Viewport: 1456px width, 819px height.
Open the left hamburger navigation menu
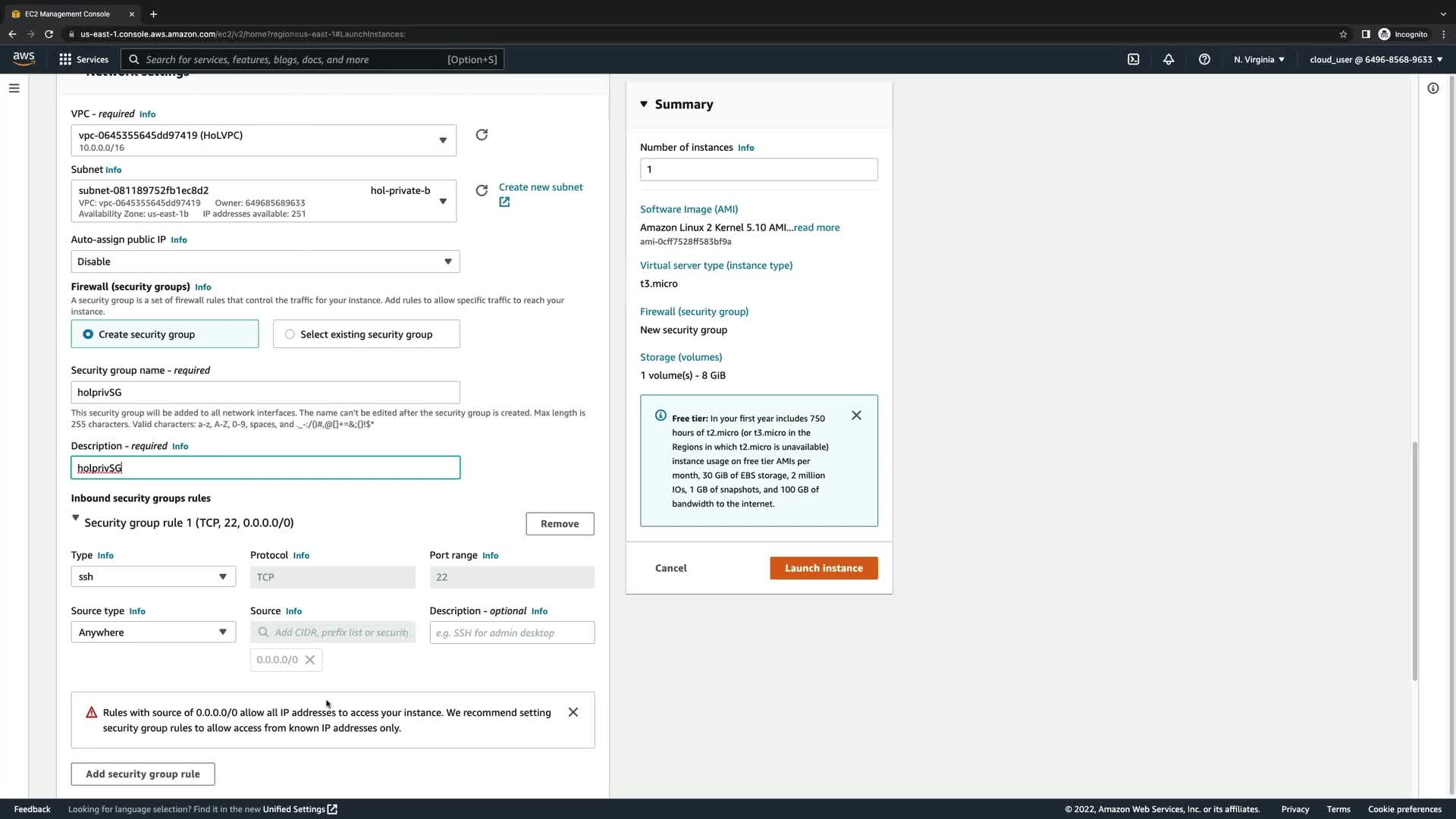14,88
